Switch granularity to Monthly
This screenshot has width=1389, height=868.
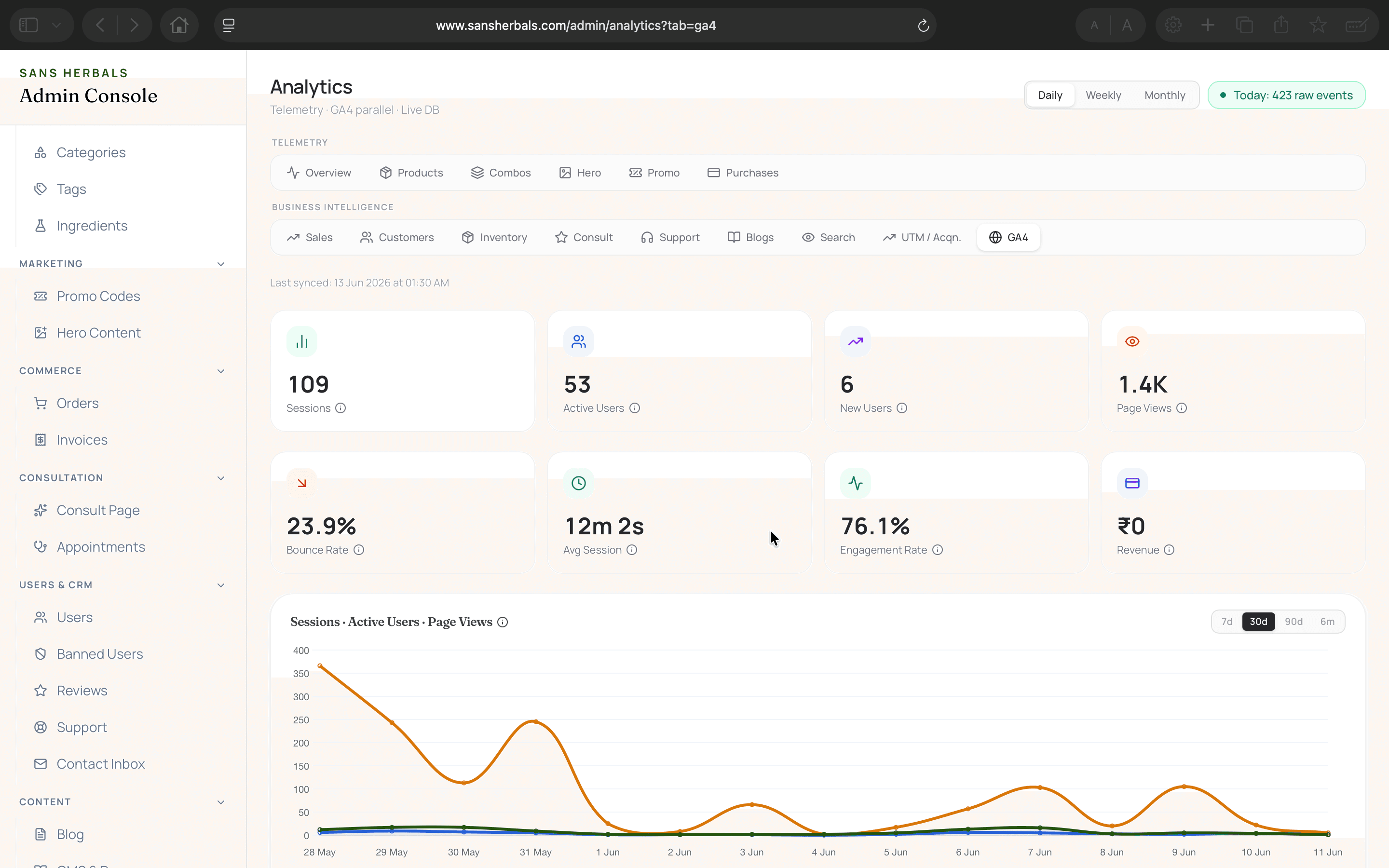(x=1165, y=95)
